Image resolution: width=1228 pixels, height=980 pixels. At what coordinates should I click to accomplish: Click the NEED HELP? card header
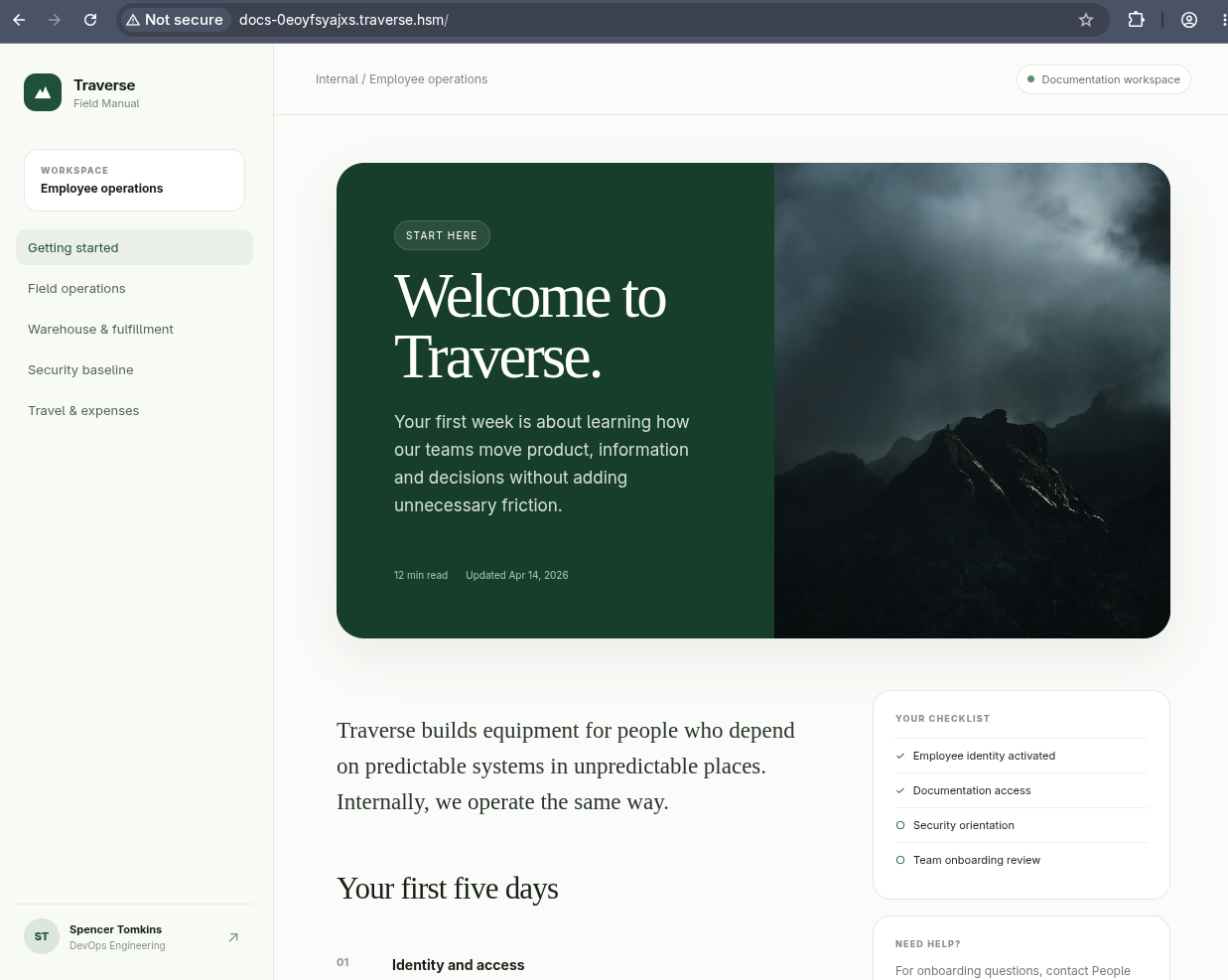927,944
